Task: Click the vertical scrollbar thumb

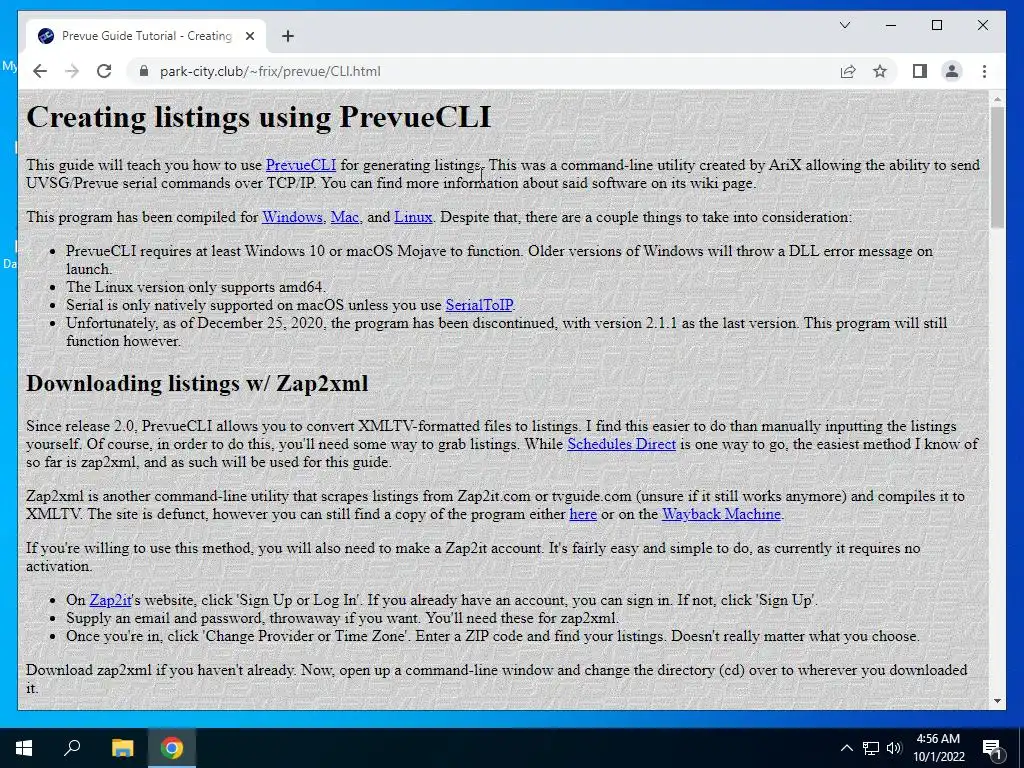Action: (997, 168)
